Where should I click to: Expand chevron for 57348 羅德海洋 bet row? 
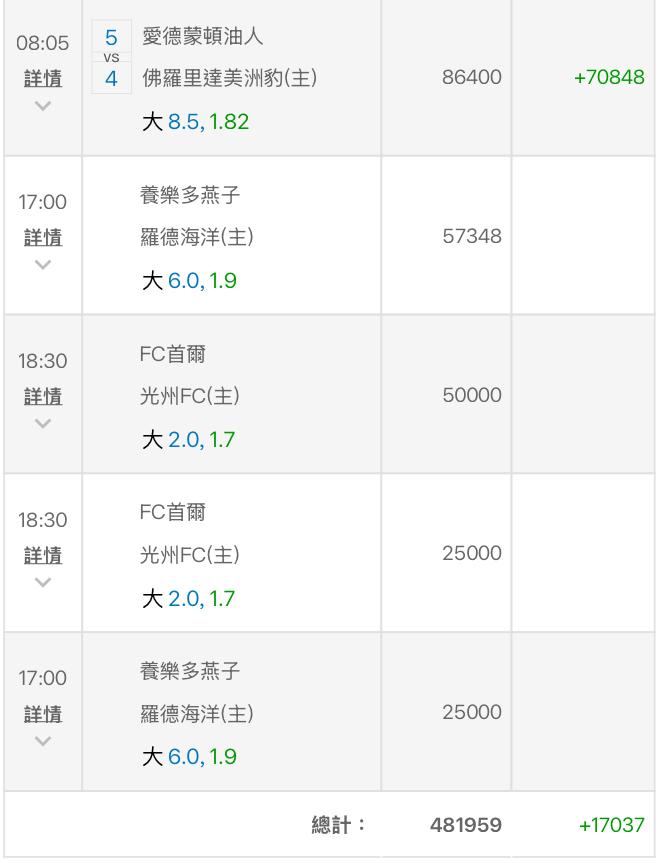[43, 265]
